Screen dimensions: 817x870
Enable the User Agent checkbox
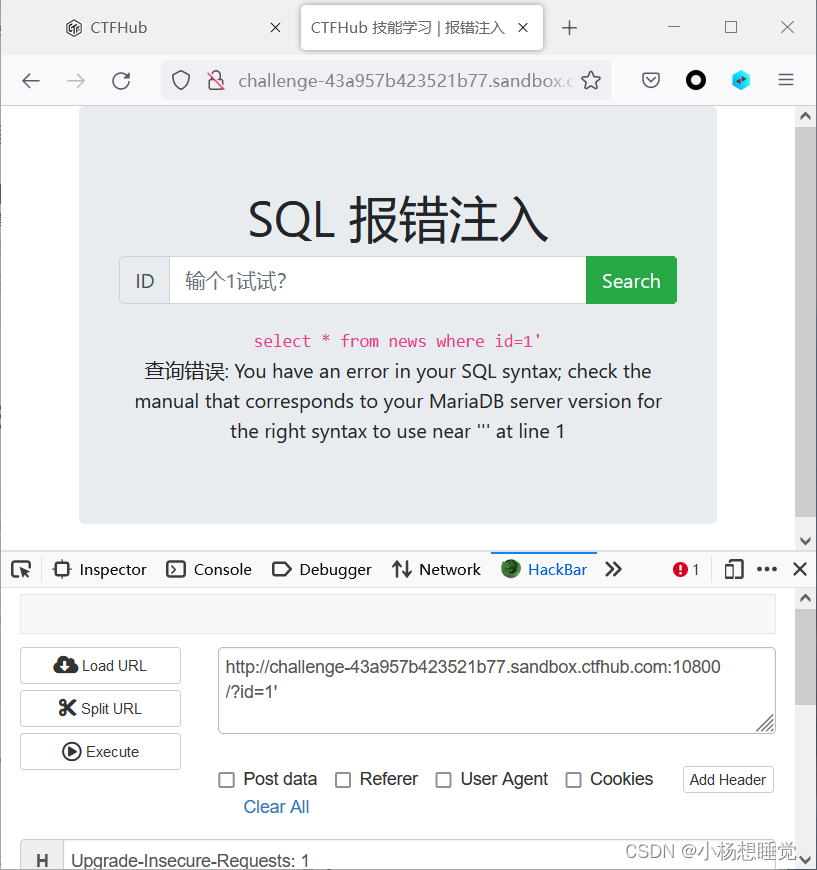[443, 780]
